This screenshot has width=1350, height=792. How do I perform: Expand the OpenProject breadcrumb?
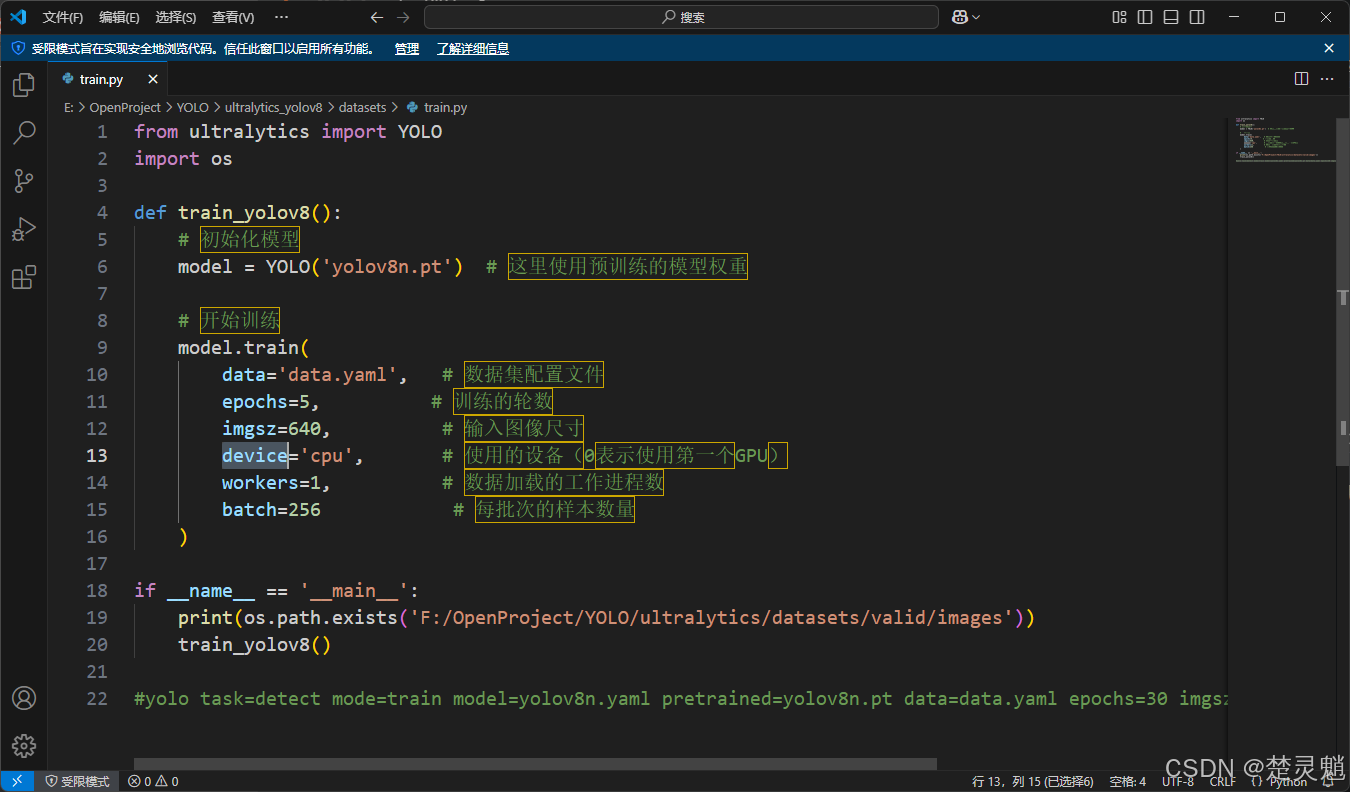point(125,107)
